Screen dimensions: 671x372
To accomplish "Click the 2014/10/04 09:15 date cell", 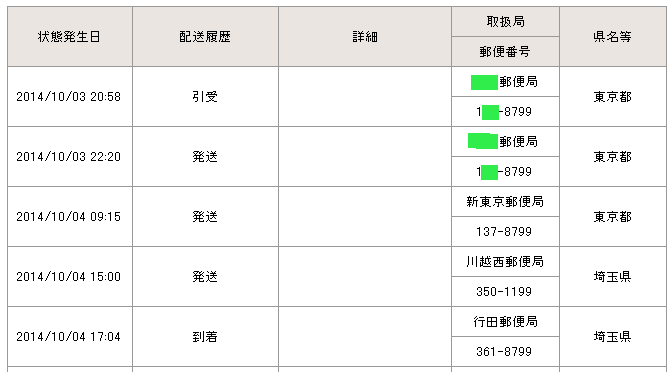I will 70,216.
